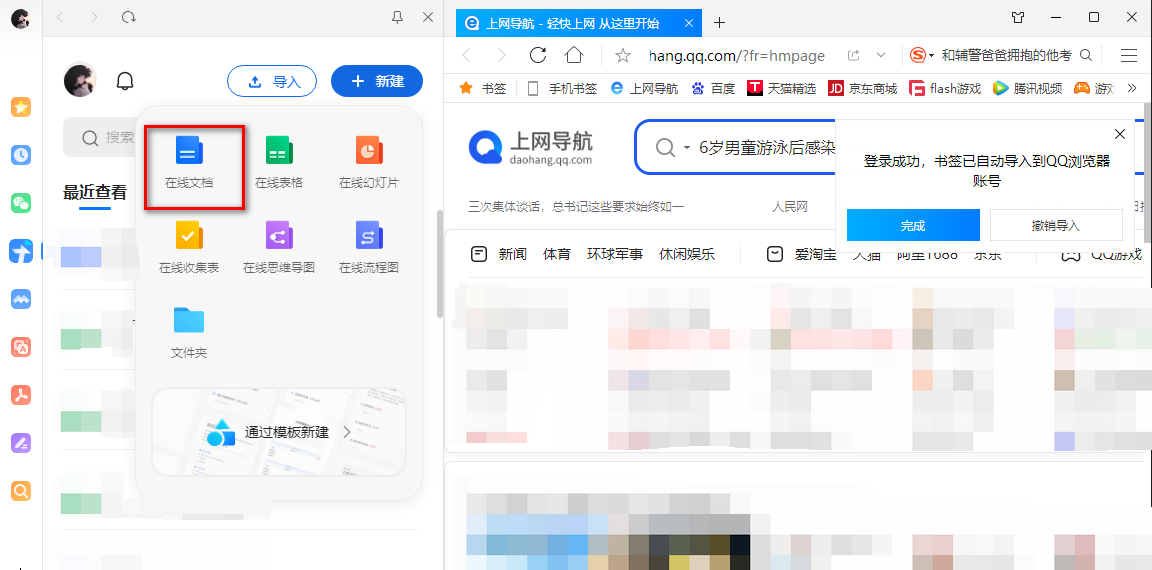The image size is (1152, 570).
Task: Open the browser skin shirt icon
Action: 1018,17
